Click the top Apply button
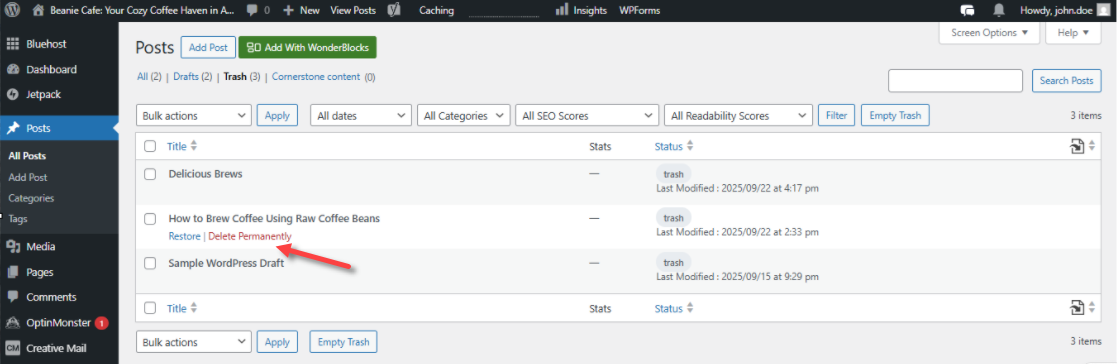 (277, 115)
